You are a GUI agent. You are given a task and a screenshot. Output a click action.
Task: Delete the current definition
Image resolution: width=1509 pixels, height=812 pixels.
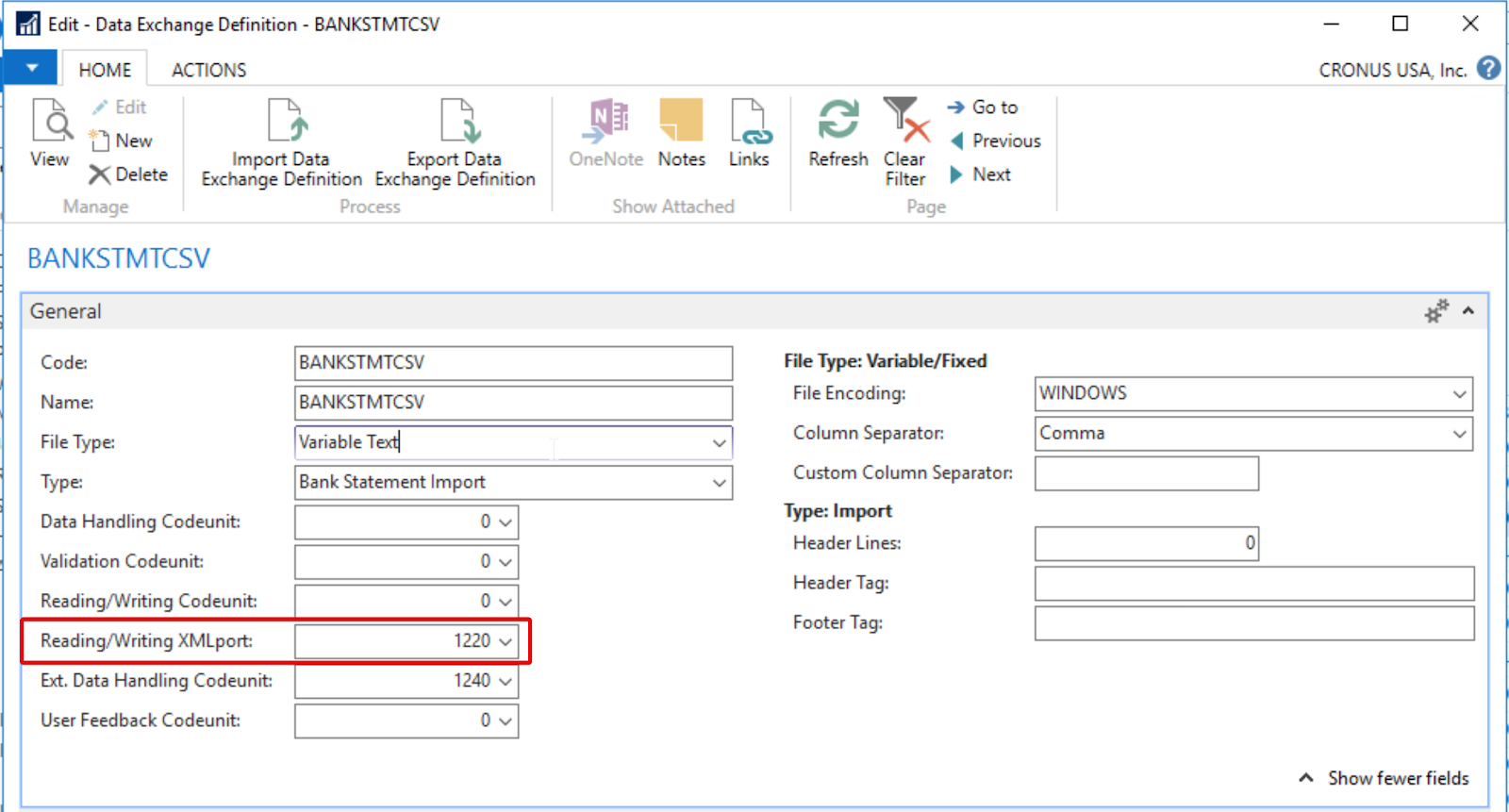click(x=128, y=174)
